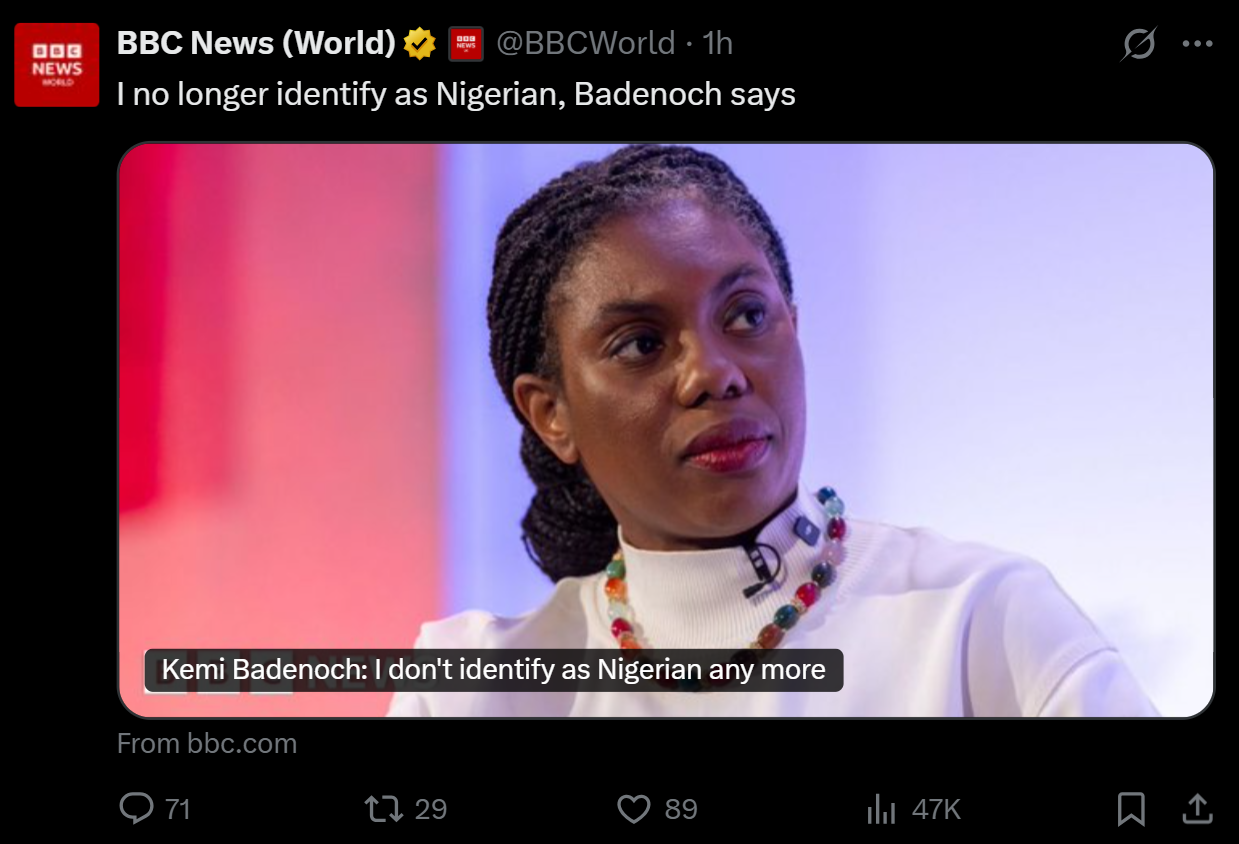Click the 1h timestamp
The image size is (1239, 844).
(x=718, y=43)
